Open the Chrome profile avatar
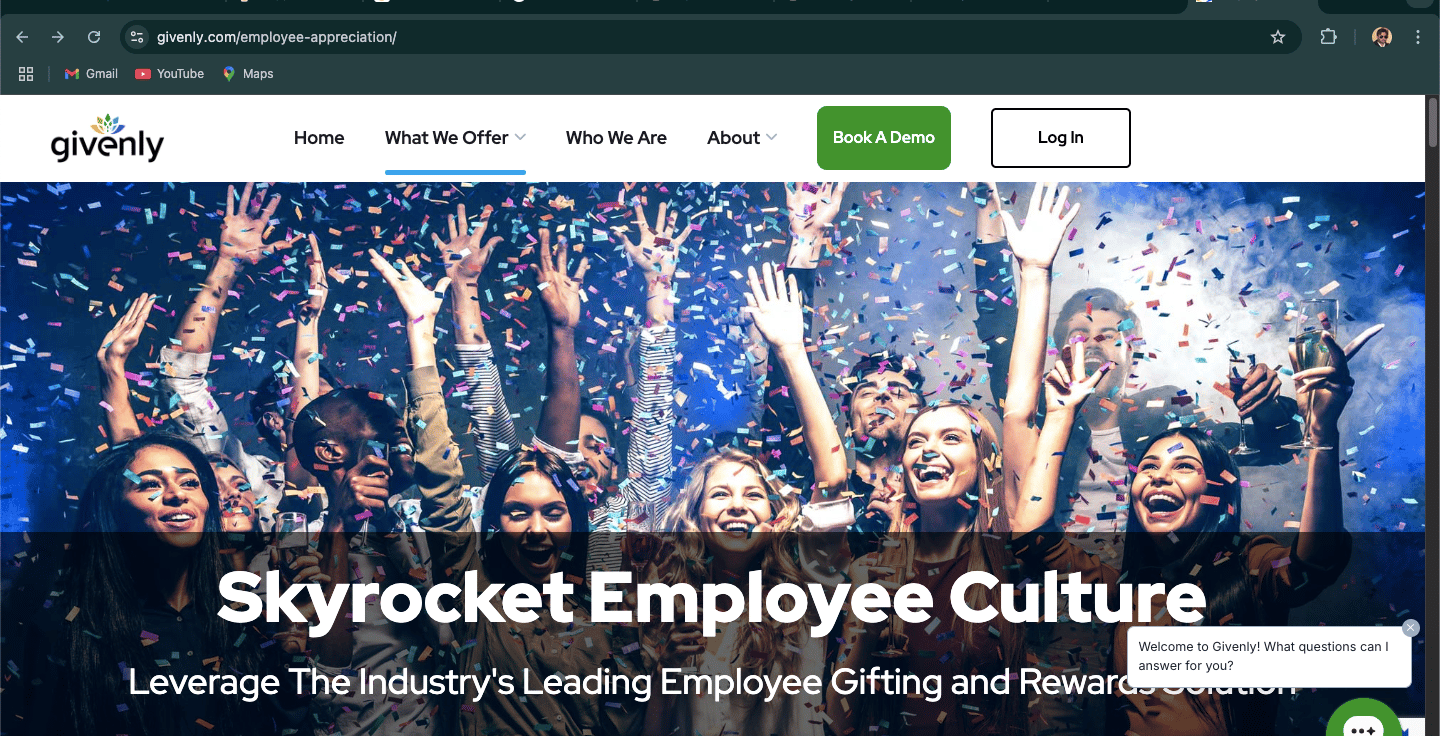This screenshot has width=1440, height=736. (x=1382, y=37)
